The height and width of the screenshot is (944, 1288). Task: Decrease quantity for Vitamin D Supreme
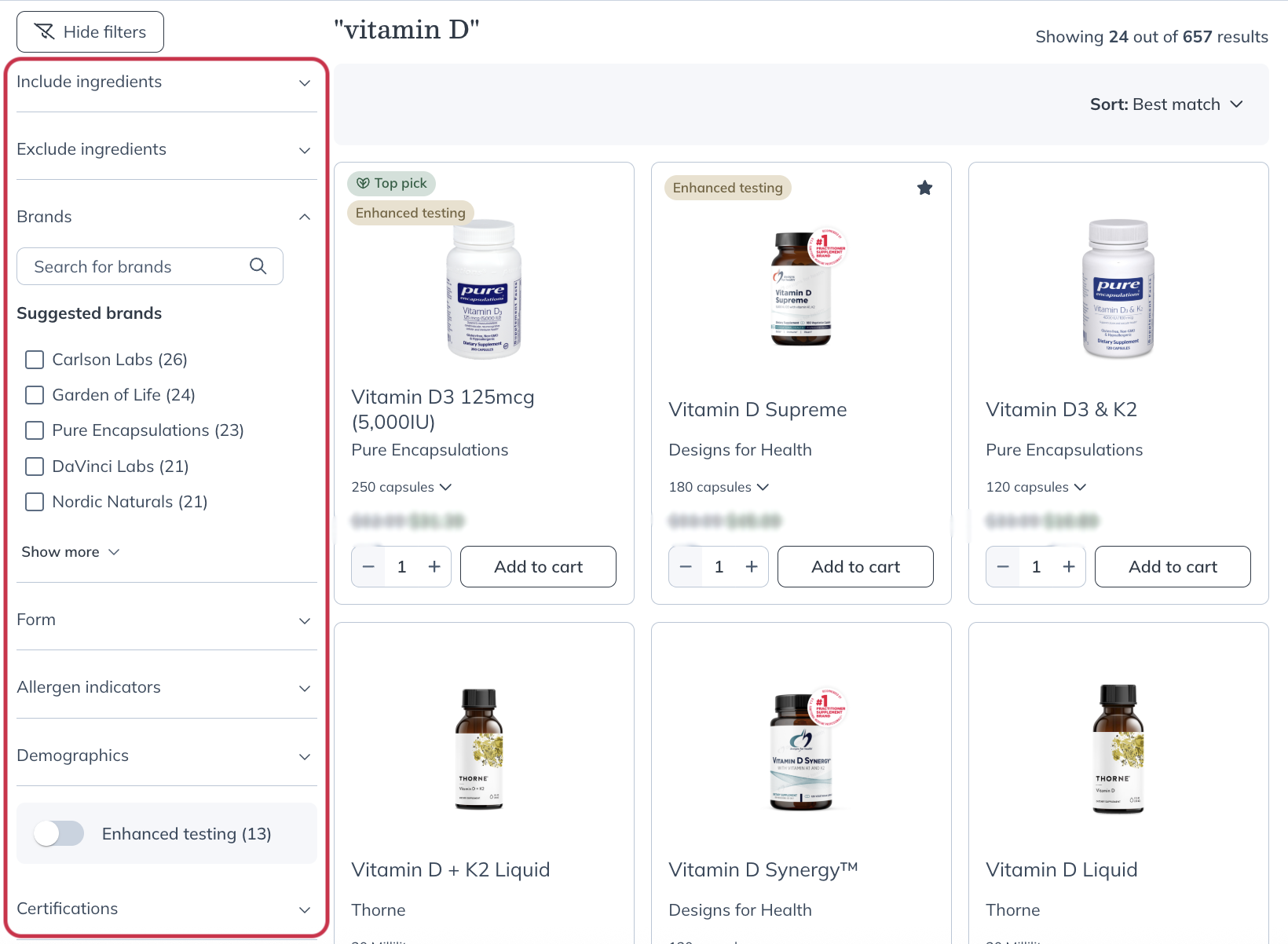[x=686, y=566]
